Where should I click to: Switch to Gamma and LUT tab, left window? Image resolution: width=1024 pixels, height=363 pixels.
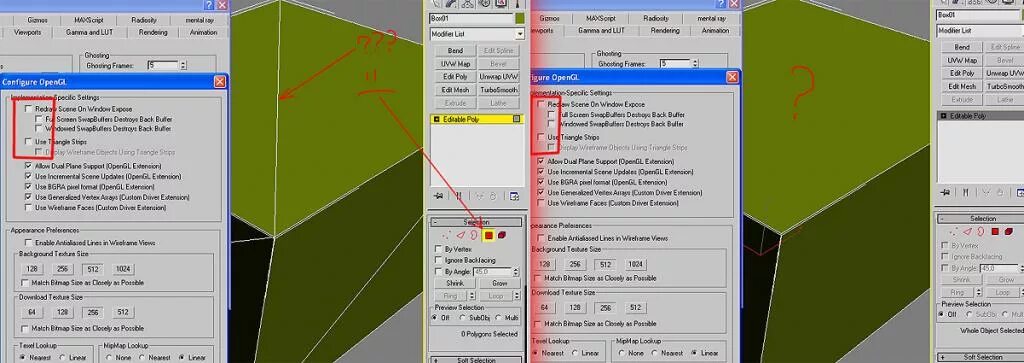89,32
